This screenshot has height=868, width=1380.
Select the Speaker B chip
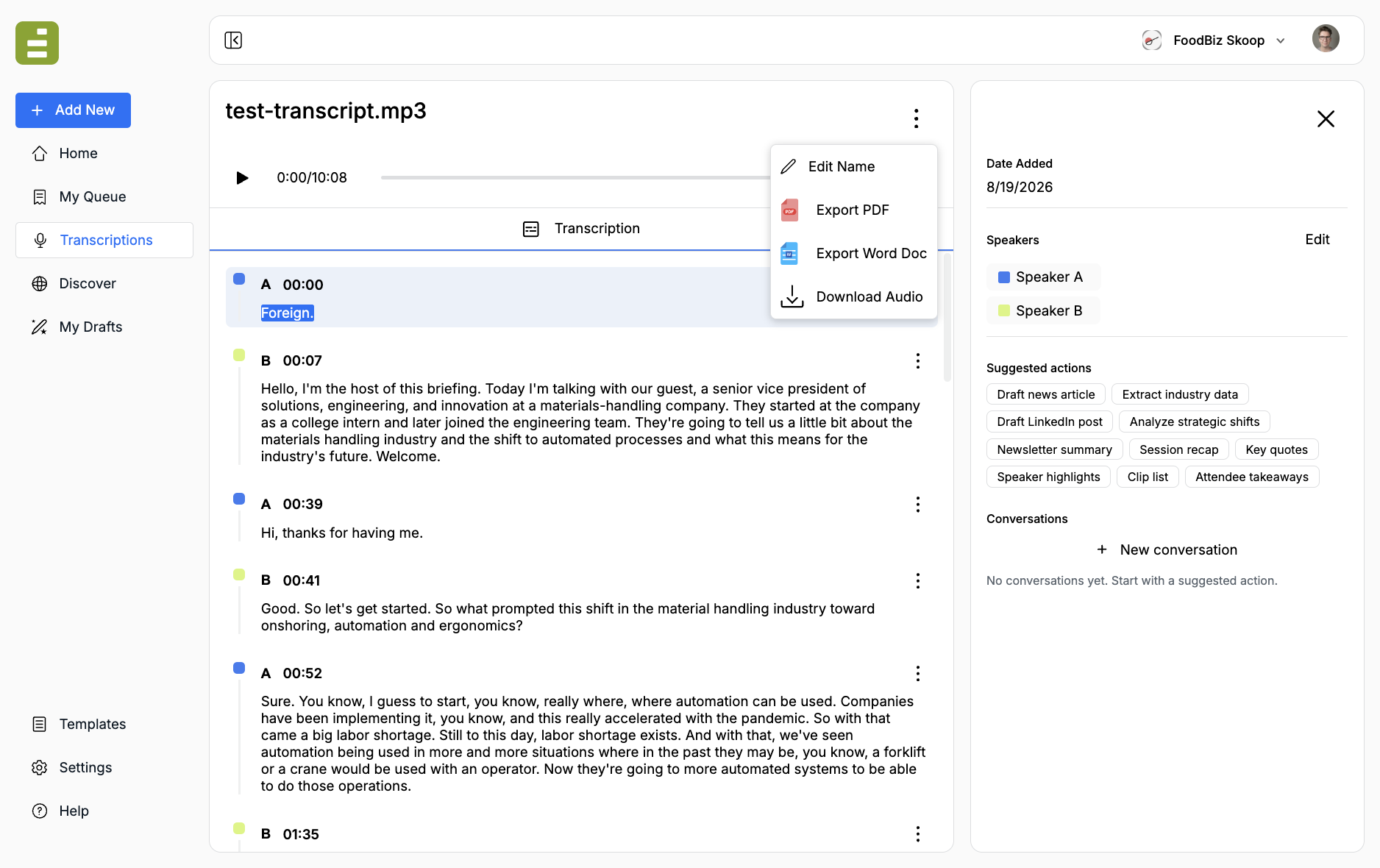(1043, 310)
